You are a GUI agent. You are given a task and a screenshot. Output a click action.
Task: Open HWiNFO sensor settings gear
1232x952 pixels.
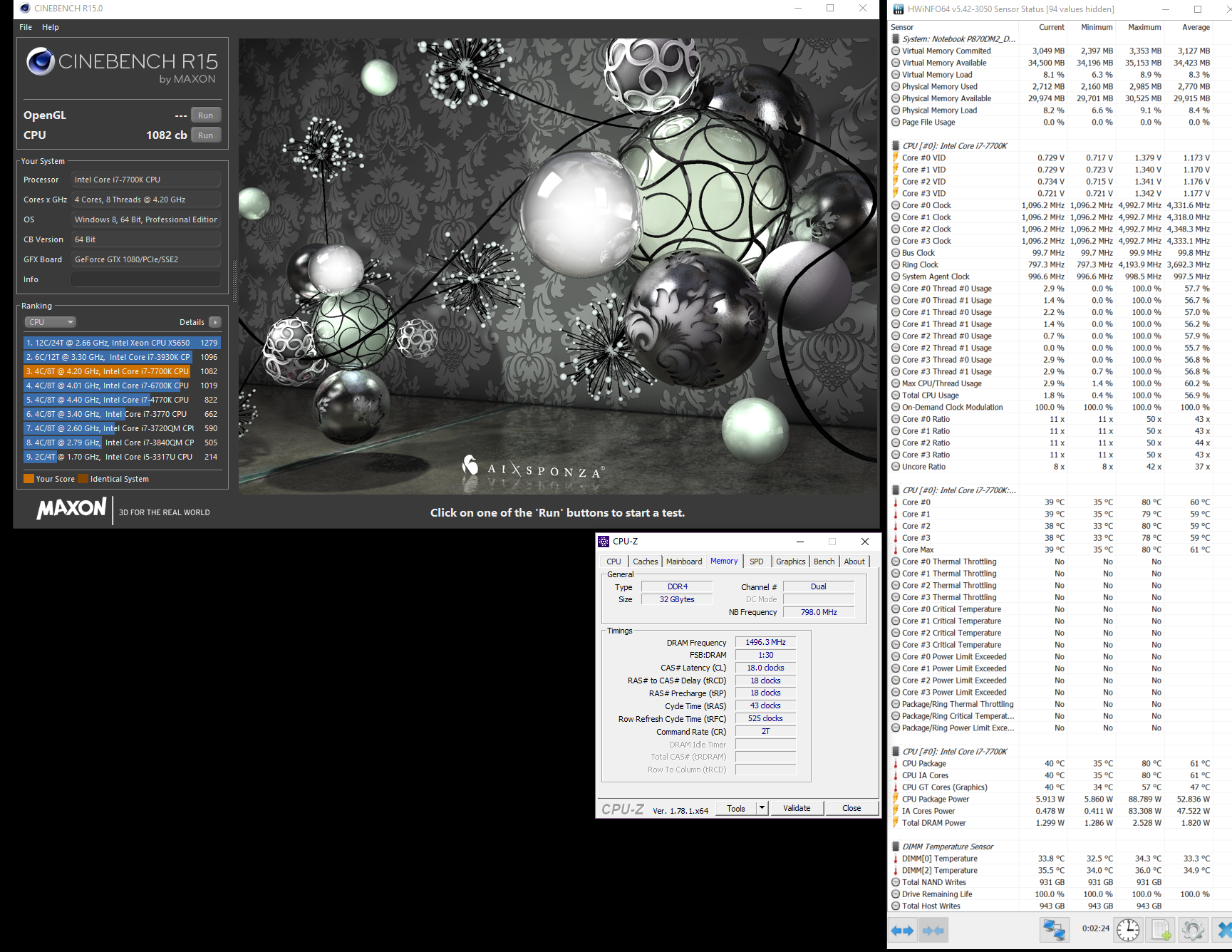pos(1193,929)
